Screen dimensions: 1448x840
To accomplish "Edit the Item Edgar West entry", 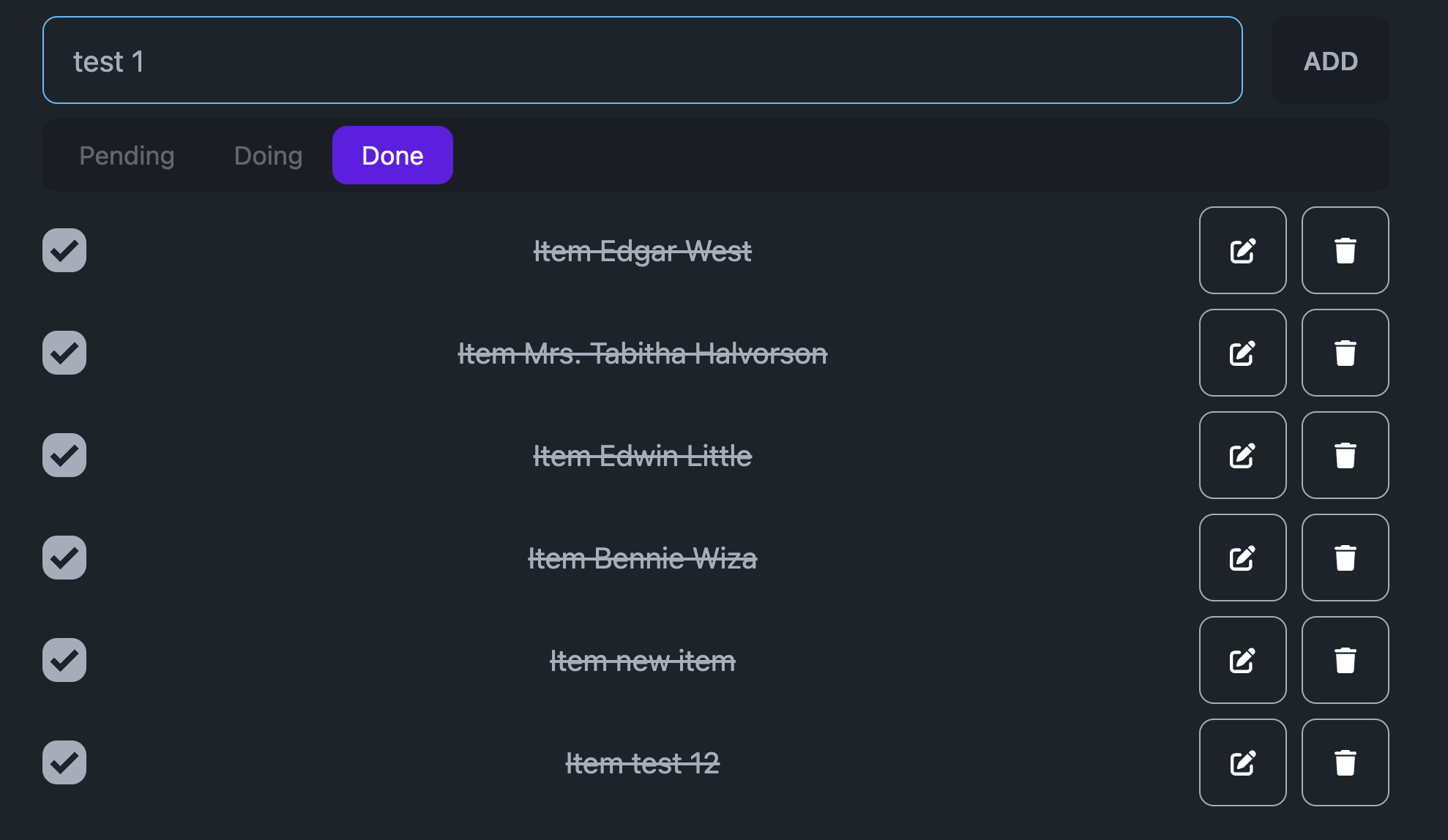I will 1242,250.
